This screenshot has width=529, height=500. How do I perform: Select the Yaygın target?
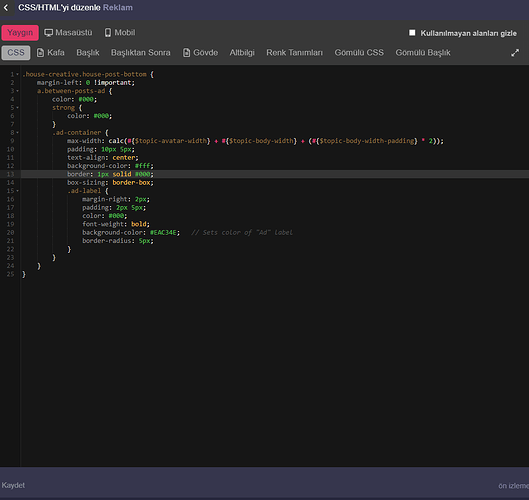pyautogui.click(x=20, y=33)
